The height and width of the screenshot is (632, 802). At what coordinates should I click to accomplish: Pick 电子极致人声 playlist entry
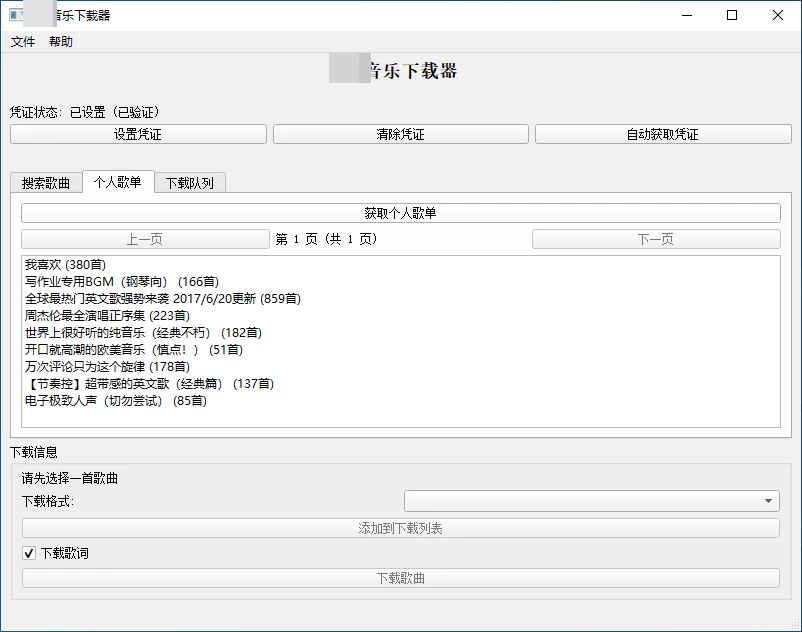point(115,401)
